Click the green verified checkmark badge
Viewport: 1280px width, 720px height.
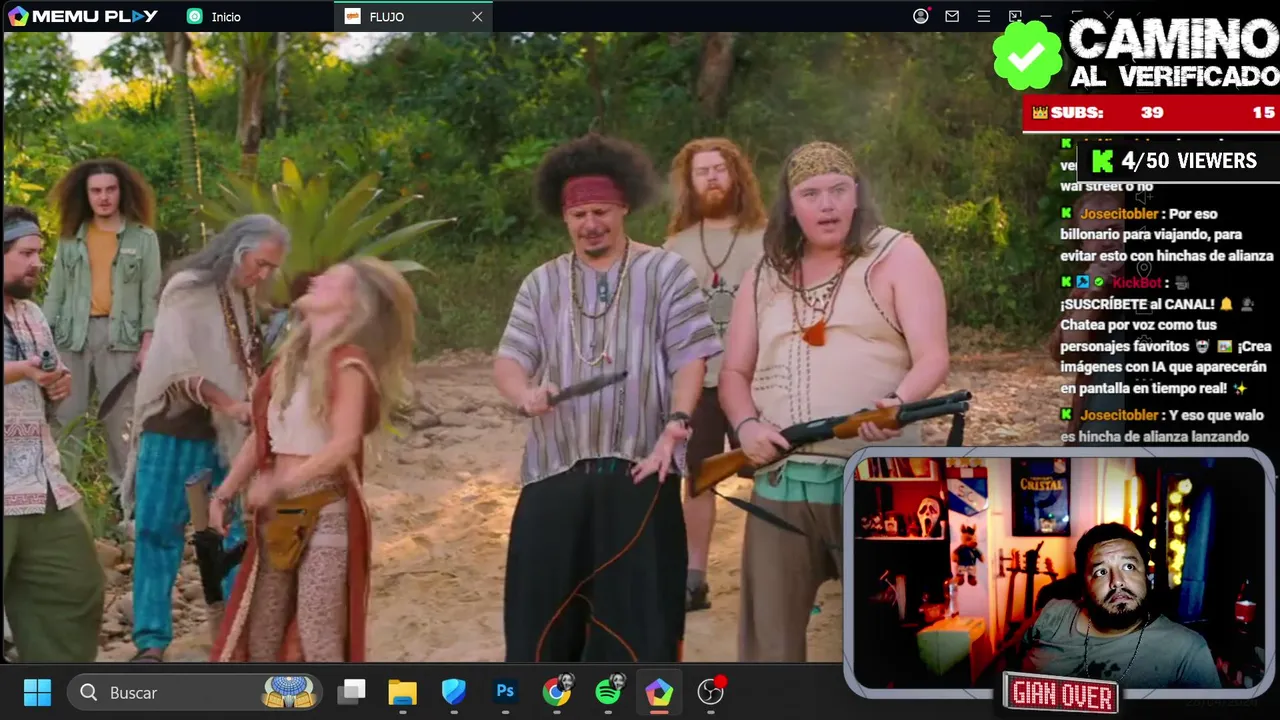(1027, 55)
